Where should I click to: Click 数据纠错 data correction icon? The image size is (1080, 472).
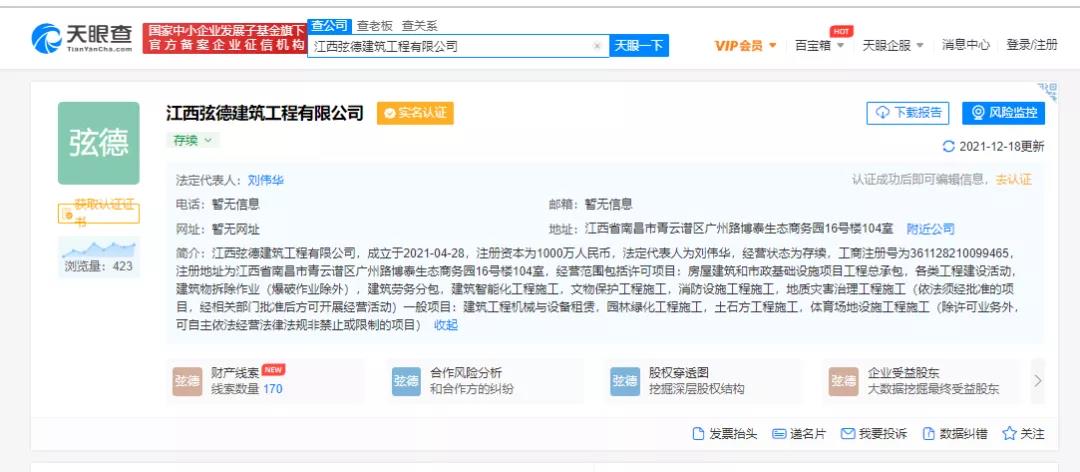929,434
